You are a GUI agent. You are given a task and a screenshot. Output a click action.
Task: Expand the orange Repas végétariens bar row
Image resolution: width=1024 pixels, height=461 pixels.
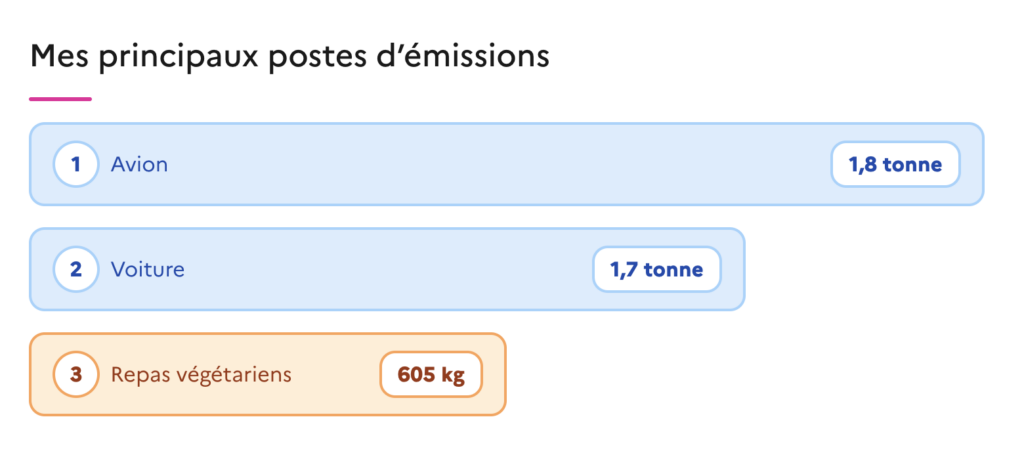(x=268, y=375)
